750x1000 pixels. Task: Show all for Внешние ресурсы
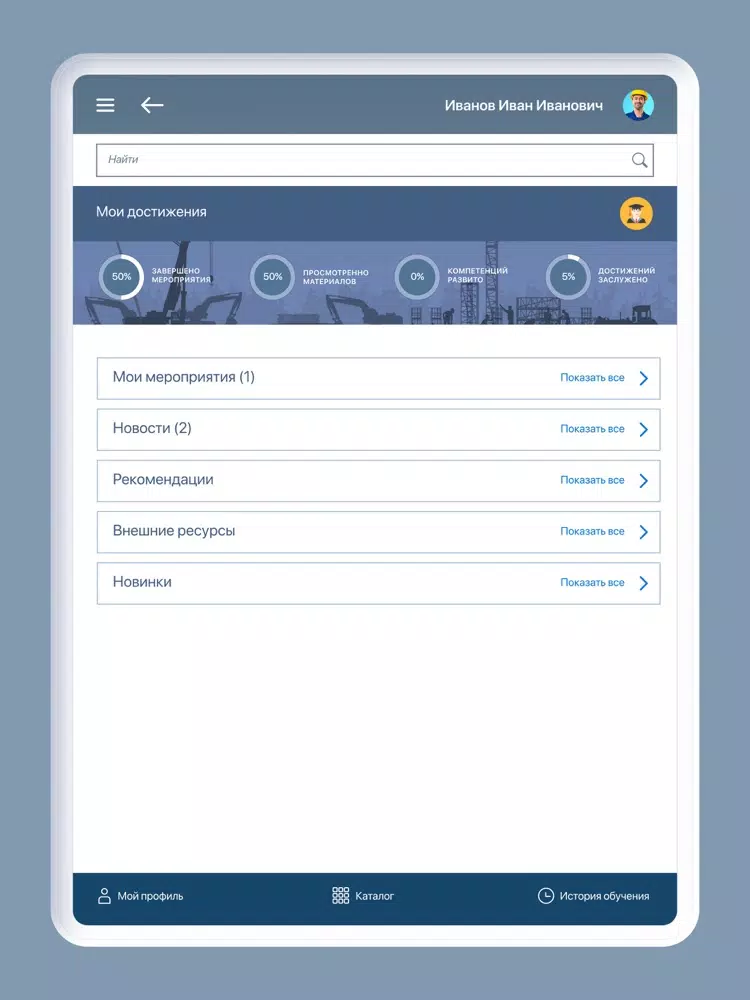(x=592, y=531)
